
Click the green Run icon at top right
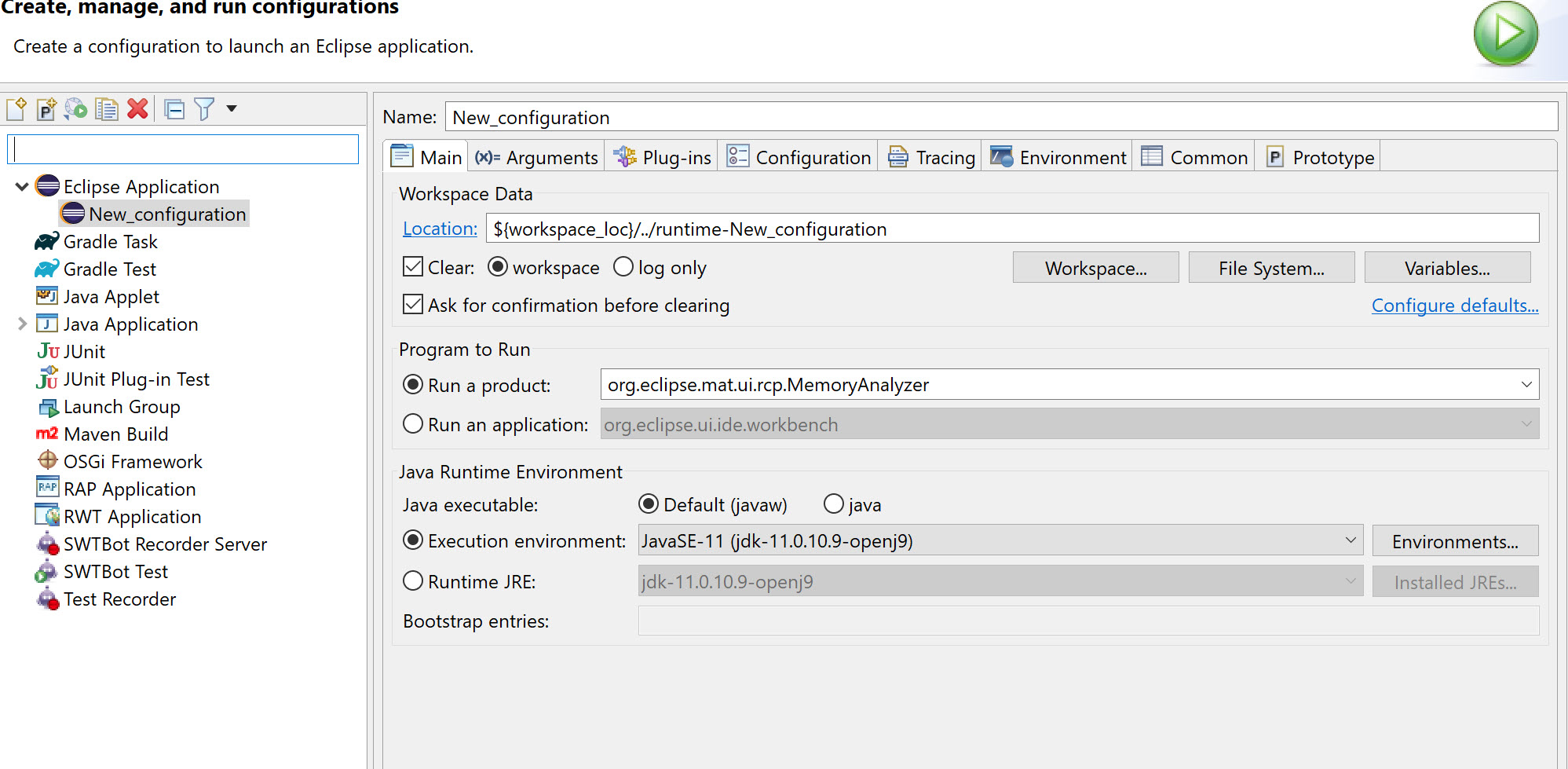[x=1505, y=34]
